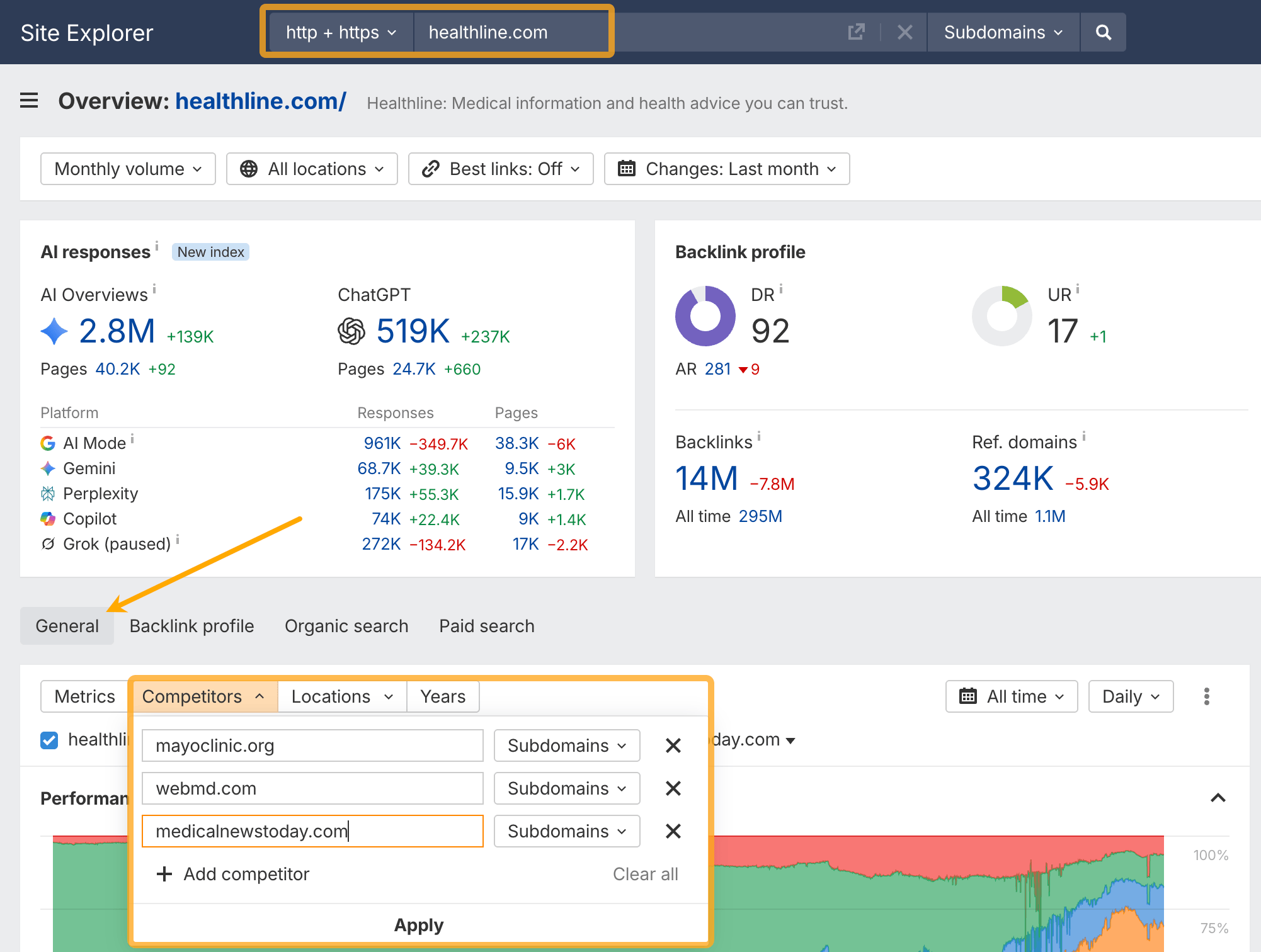Click the ChatGPT logo icon

coord(351,331)
